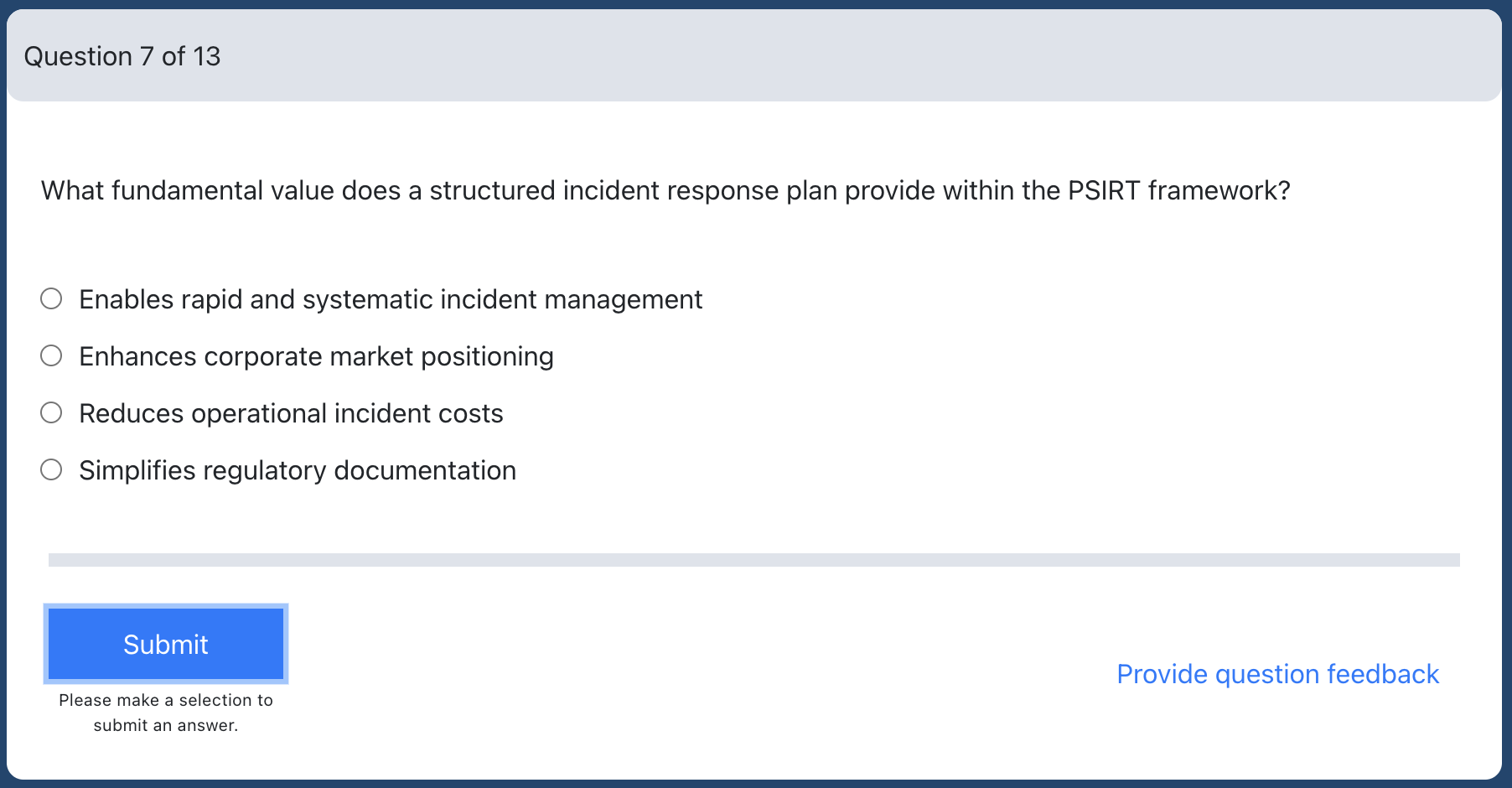
Task: Click the 'Enables rapid and systematic incident management' label
Action: pyautogui.click(x=391, y=299)
